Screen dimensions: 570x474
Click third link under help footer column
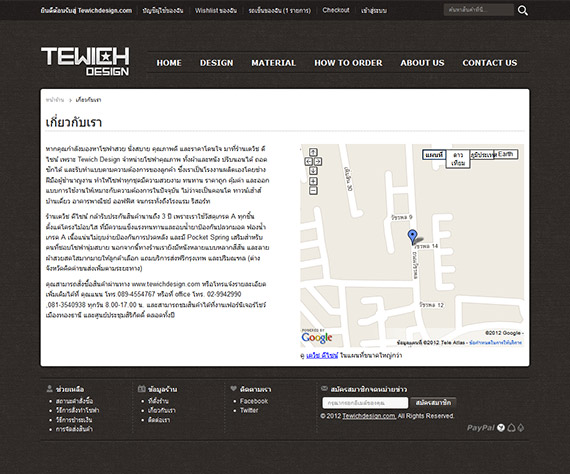[74, 419]
